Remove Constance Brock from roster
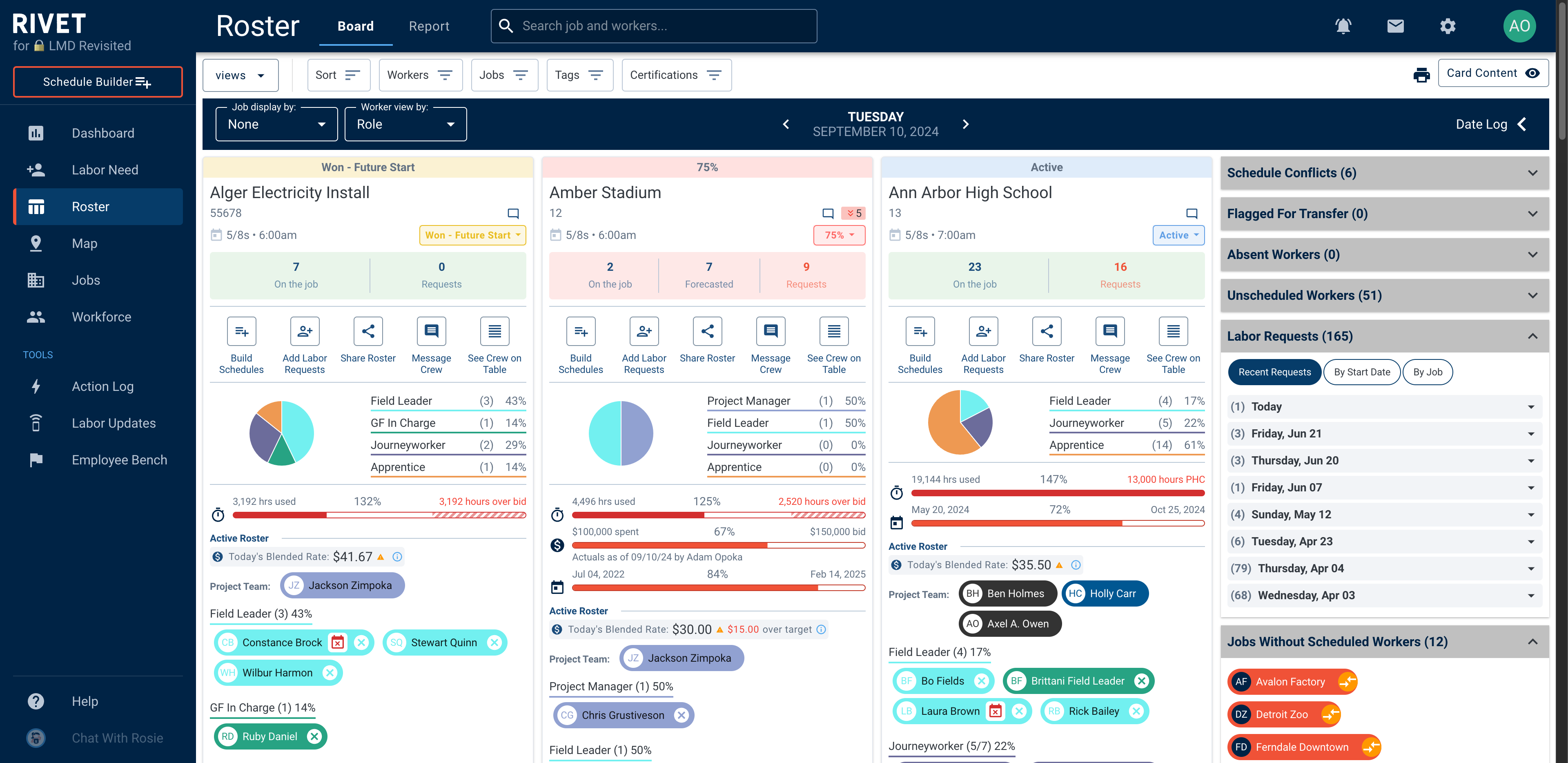The image size is (1568, 763). [x=361, y=643]
